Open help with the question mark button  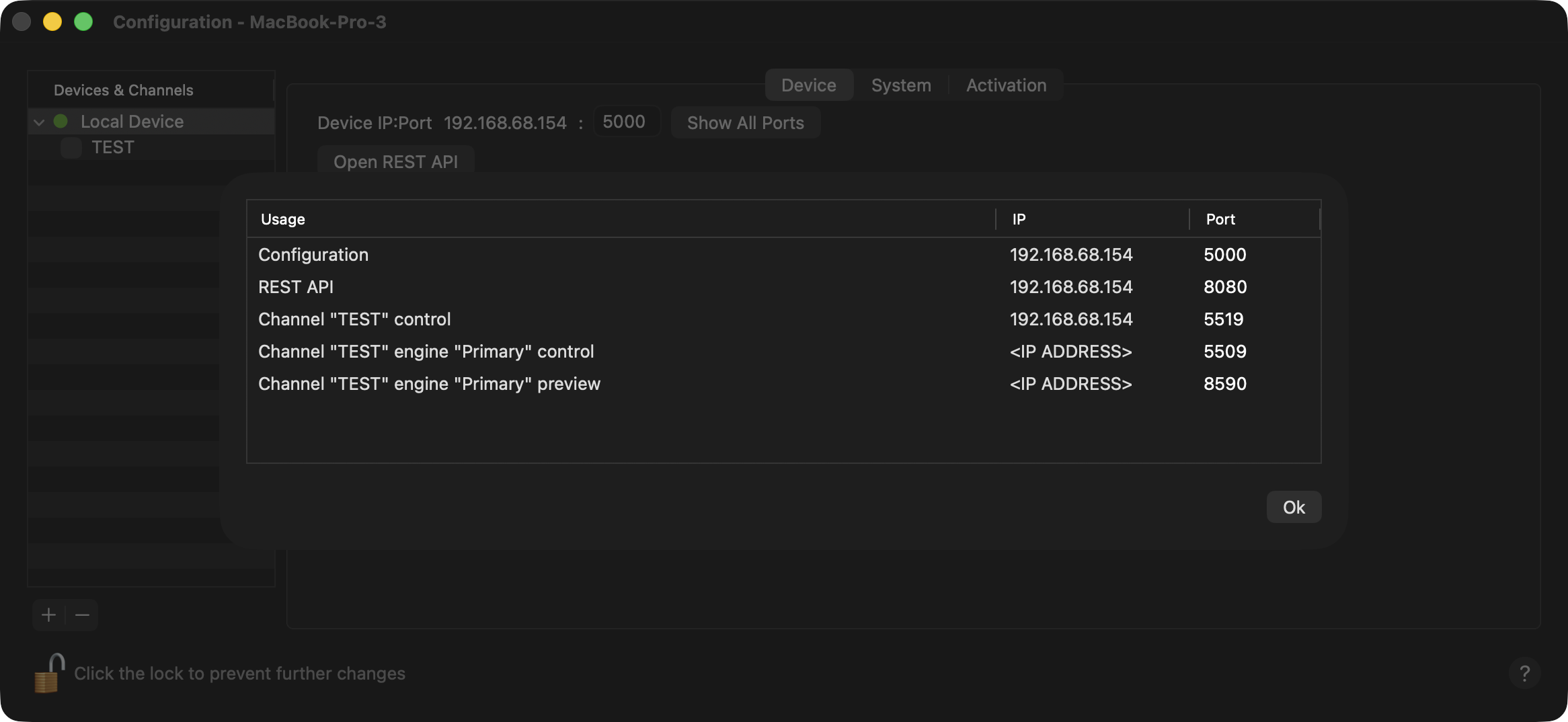click(1524, 673)
